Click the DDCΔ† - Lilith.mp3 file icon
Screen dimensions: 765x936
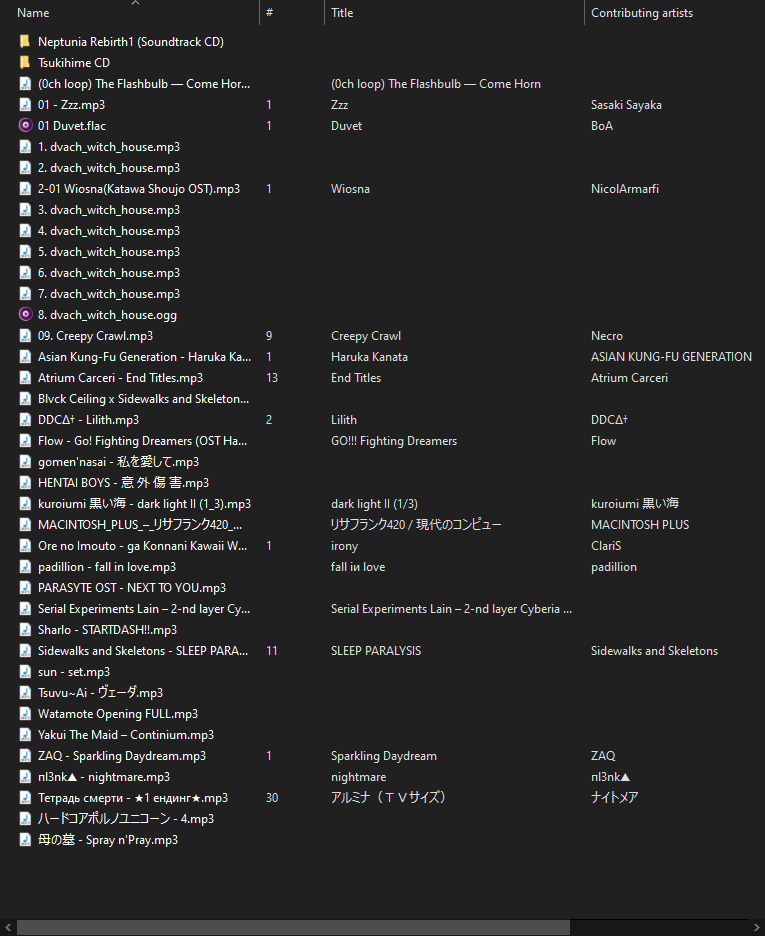pos(25,420)
